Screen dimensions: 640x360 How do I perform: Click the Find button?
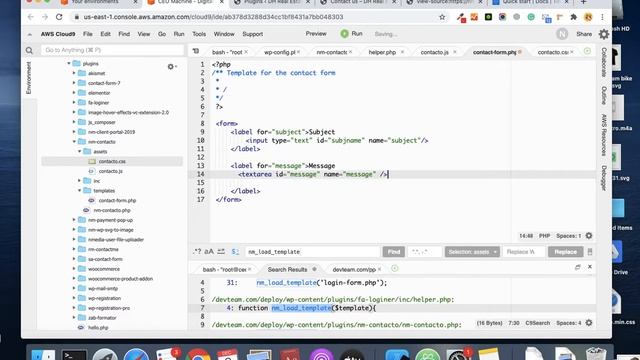pyautogui.click(x=393, y=252)
